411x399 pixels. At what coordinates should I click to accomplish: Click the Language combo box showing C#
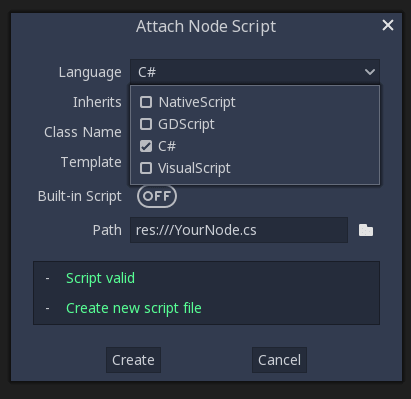(255, 72)
